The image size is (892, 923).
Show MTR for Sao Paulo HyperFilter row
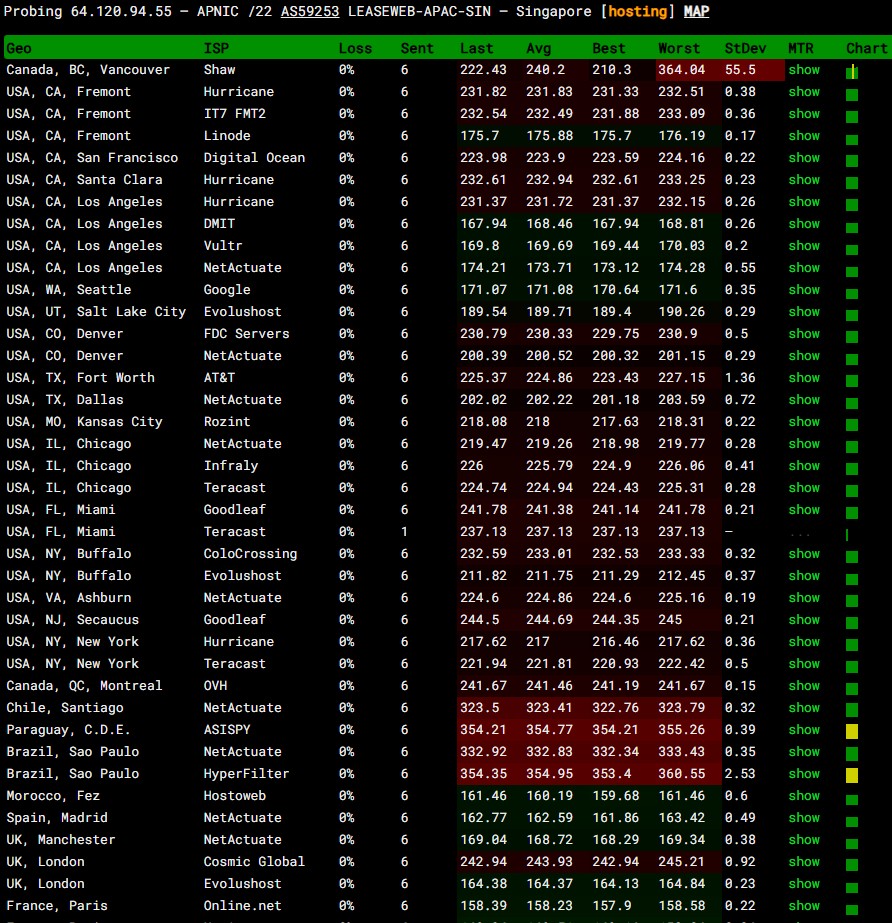click(x=804, y=773)
